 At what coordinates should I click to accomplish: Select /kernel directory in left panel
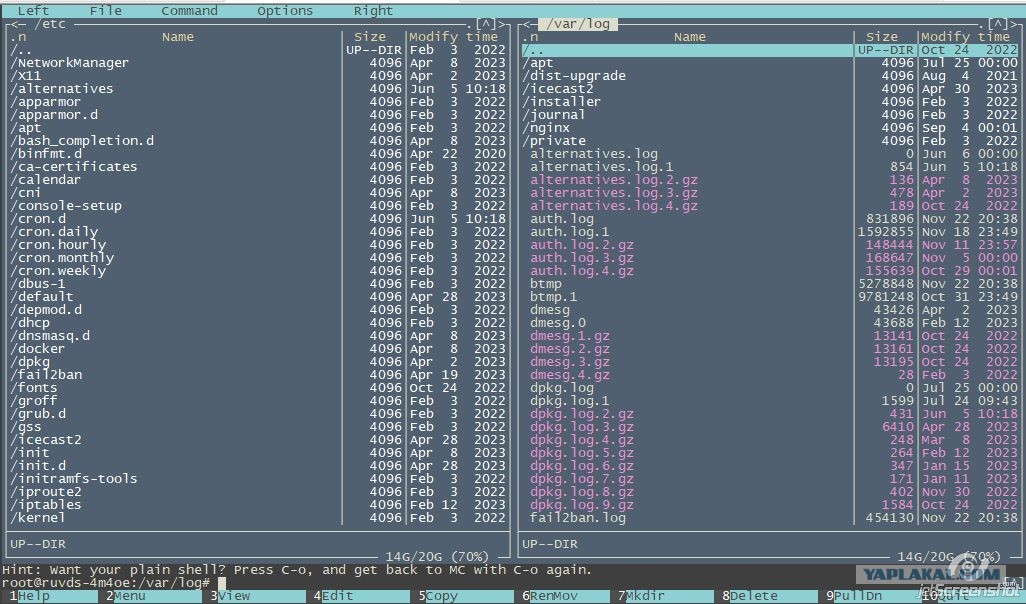pos(258,518)
